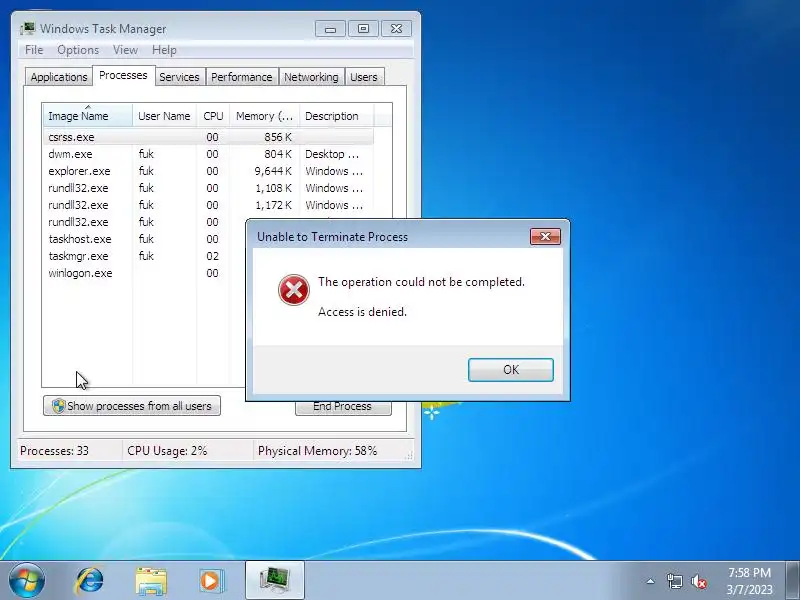Sort by the Image Name column header

click(x=88, y=116)
